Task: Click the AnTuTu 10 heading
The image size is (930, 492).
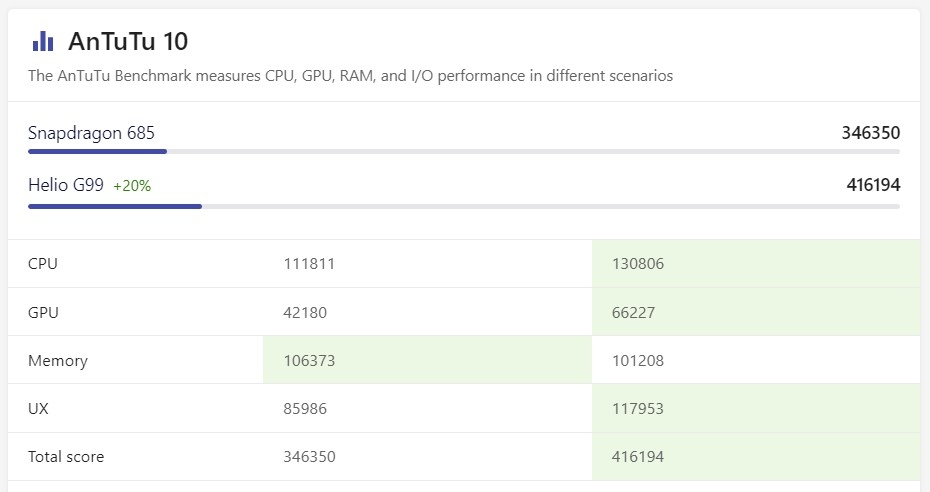Action: click(128, 41)
